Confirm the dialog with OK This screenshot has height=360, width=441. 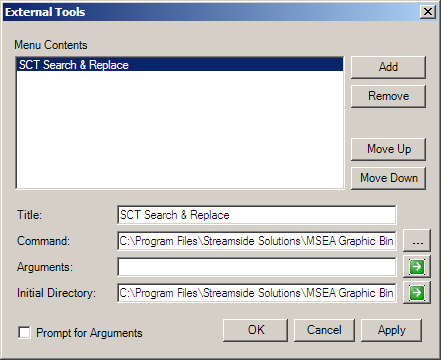tap(255, 330)
